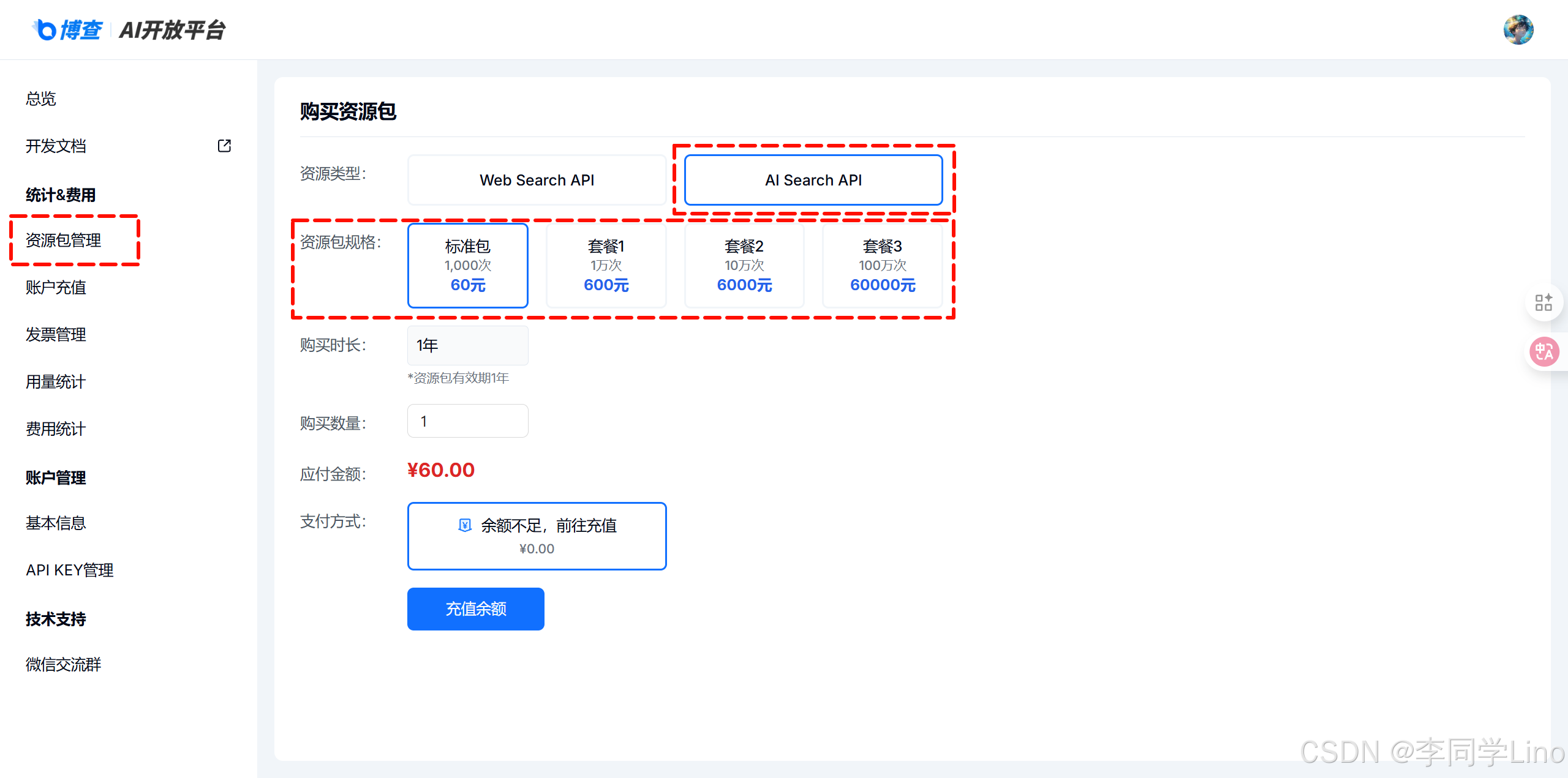
Task: Open 用量统计 in sidebar
Action: 56,381
